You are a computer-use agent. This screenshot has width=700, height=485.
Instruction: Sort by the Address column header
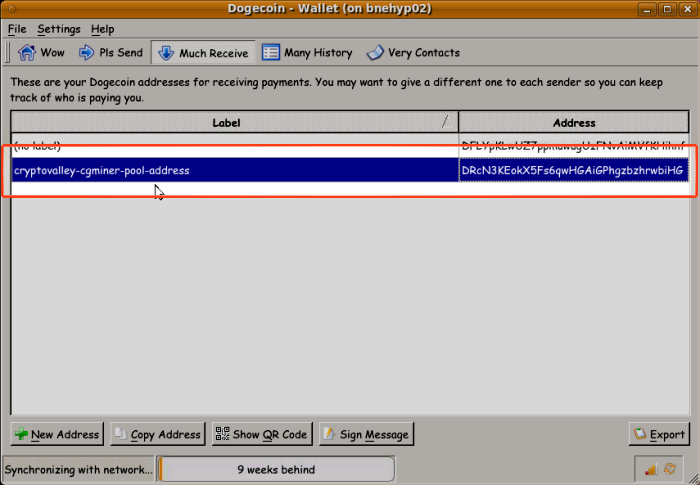(574, 122)
